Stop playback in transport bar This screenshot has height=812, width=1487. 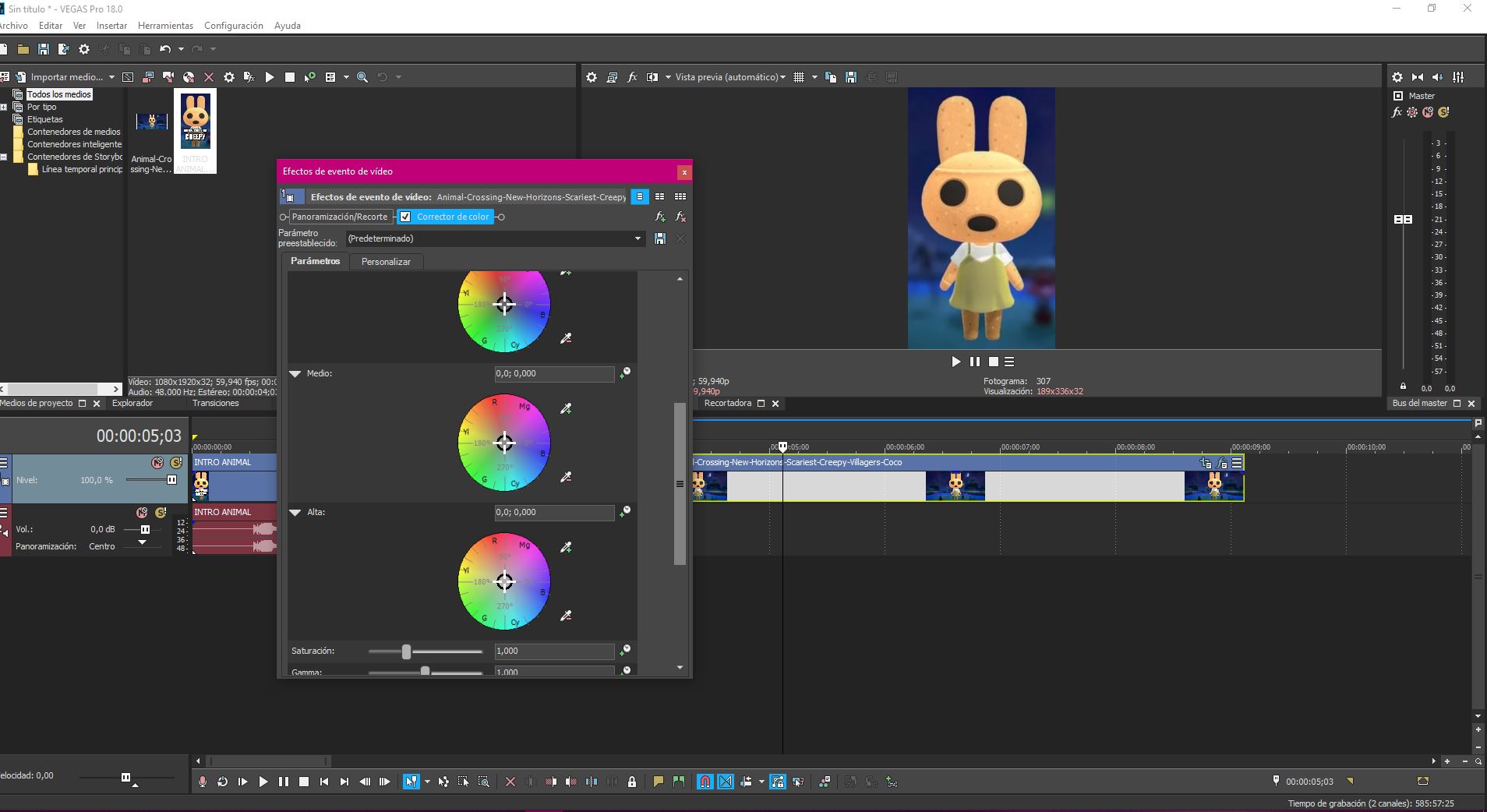(x=304, y=782)
